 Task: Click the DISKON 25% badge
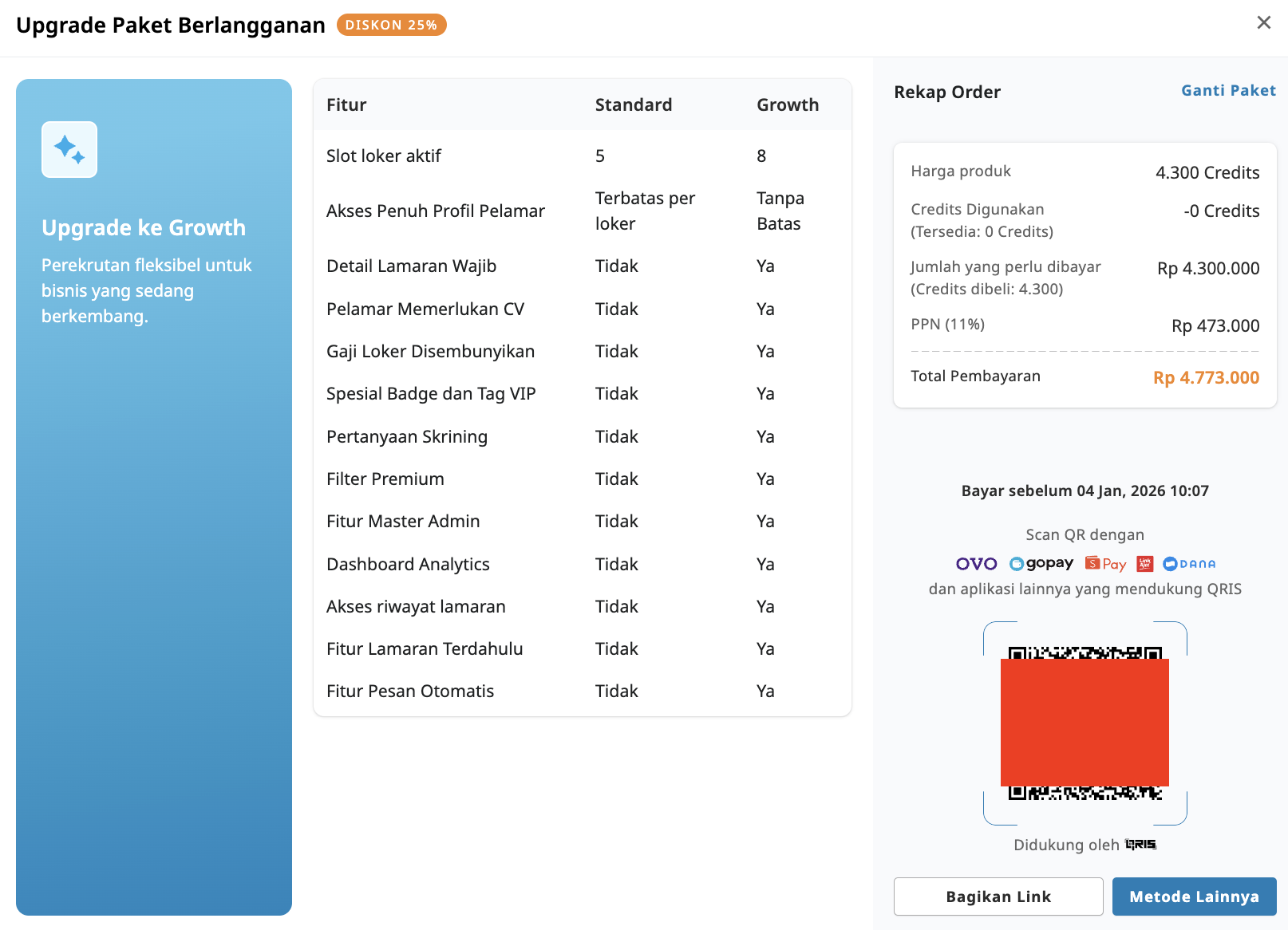click(391, 25)
